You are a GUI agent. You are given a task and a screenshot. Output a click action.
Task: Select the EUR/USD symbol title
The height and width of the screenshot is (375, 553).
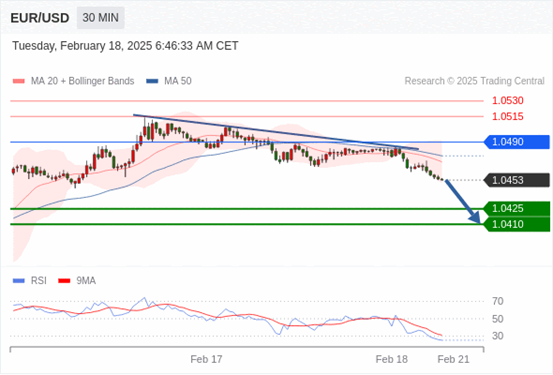[40, 18]
